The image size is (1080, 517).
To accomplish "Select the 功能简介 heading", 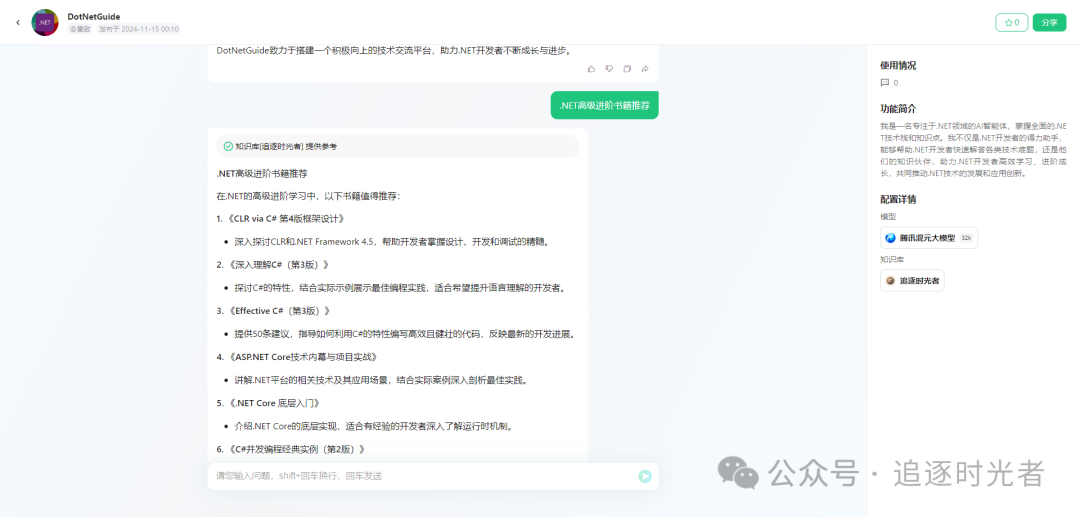I will 898,109.
